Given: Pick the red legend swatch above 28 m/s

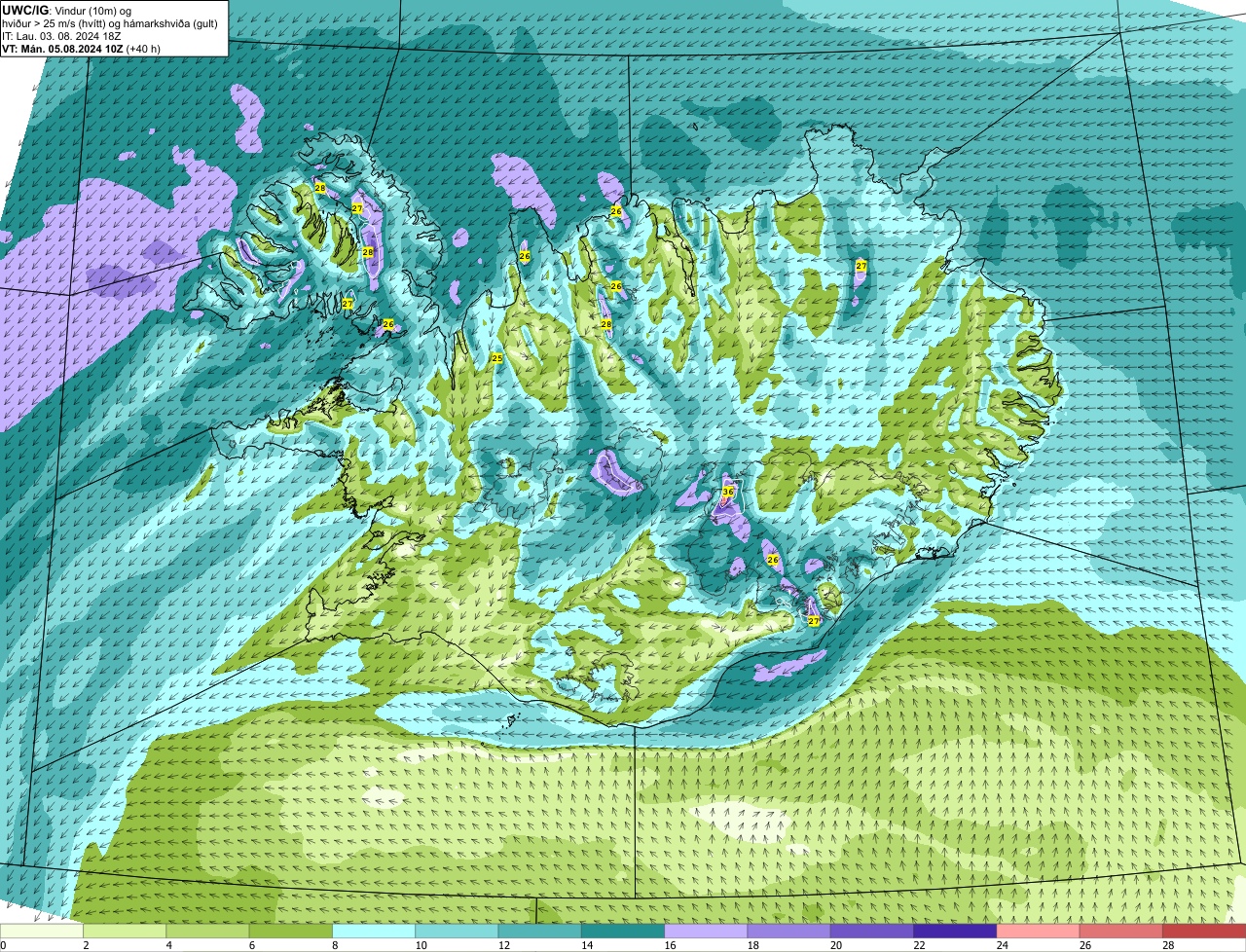Looking at the screenshot, I should pos(1204,932).
